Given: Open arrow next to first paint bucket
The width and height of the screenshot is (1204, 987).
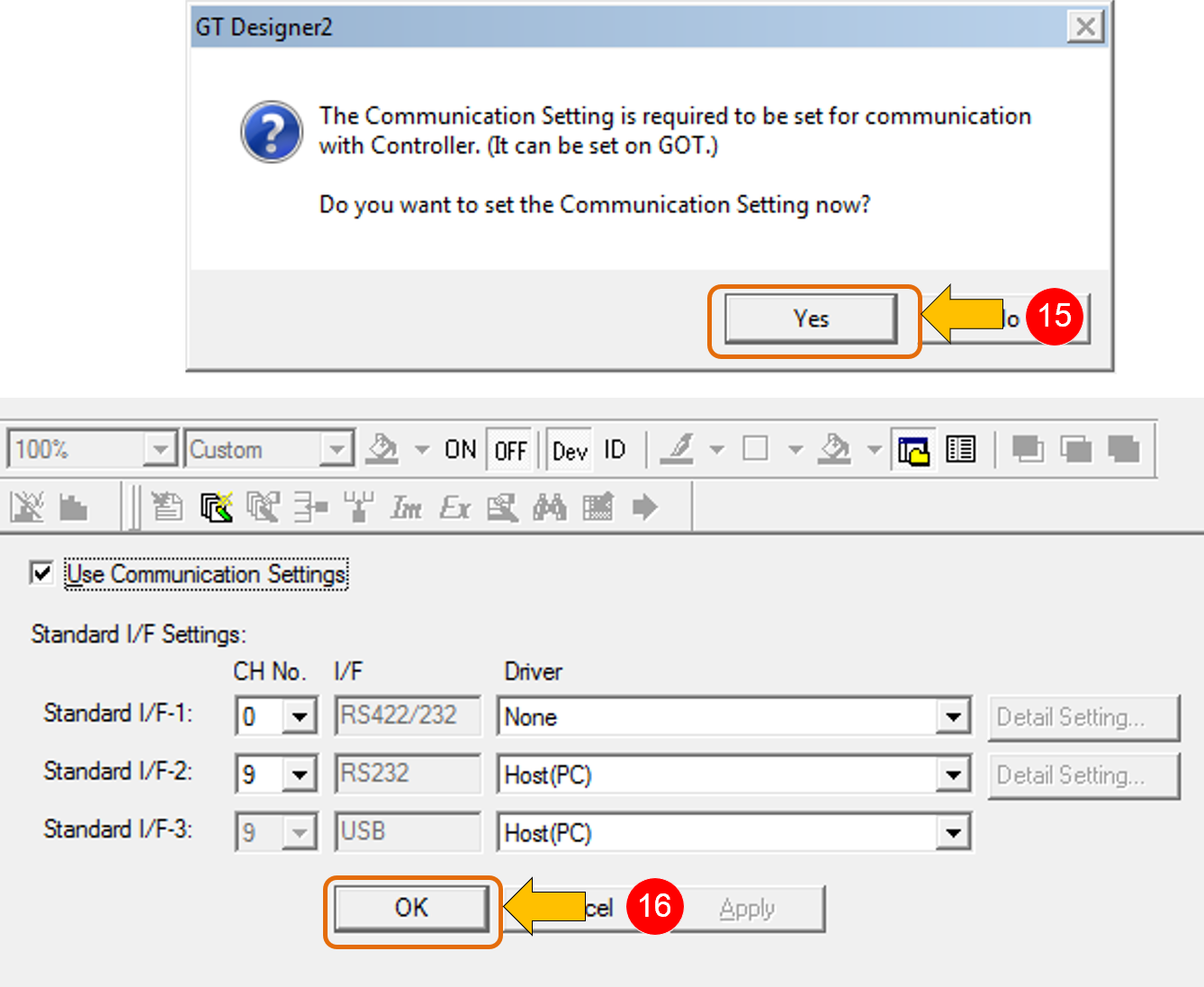Looking at the screenshot, I should [x=421, y=449].
